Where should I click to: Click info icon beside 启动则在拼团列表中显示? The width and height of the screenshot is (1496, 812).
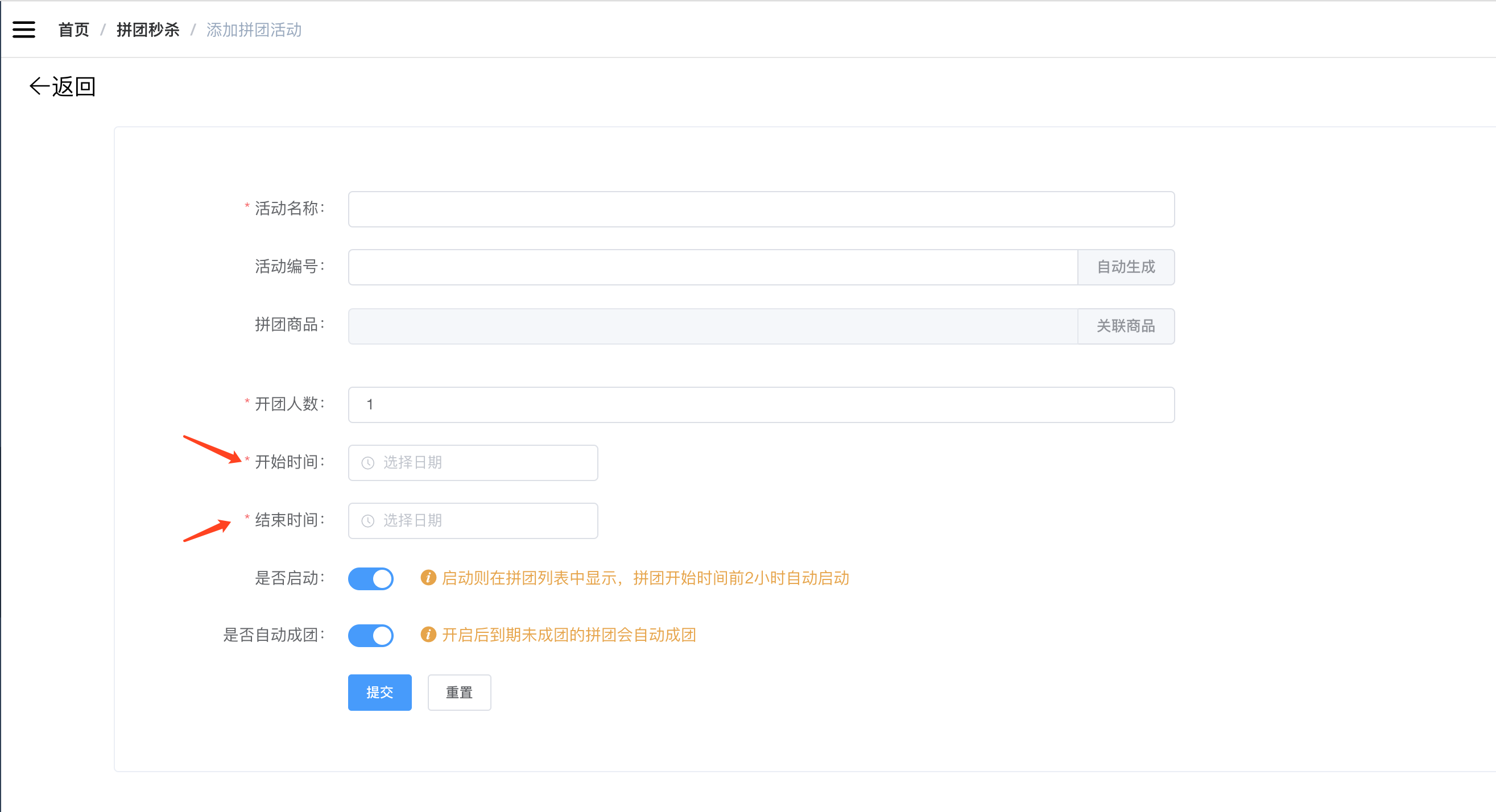click(x=428, y=578)
